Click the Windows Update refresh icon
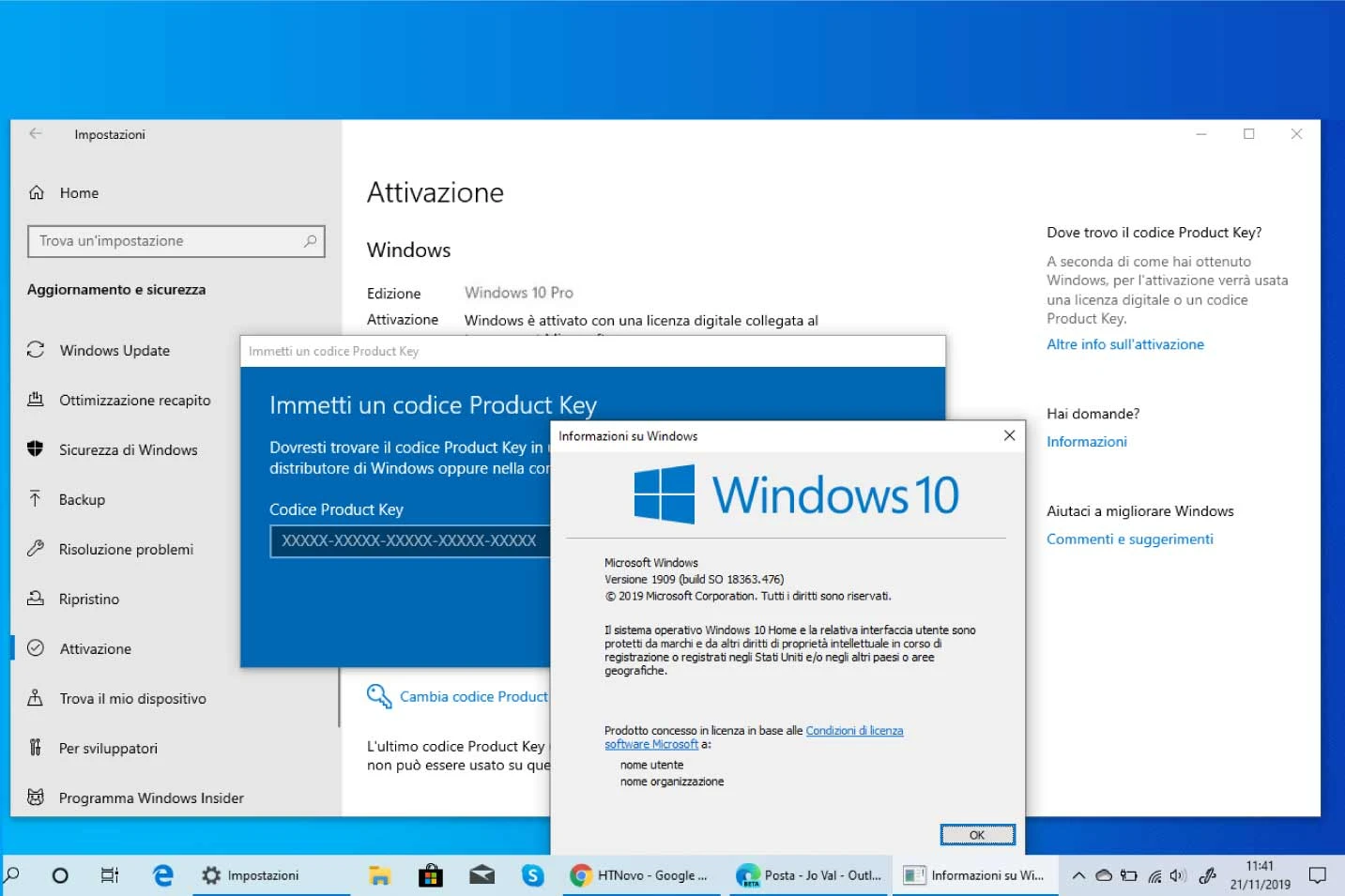The height and width of the screenshot is (896, 1345). pyautogui.click(x=36, y=350)
